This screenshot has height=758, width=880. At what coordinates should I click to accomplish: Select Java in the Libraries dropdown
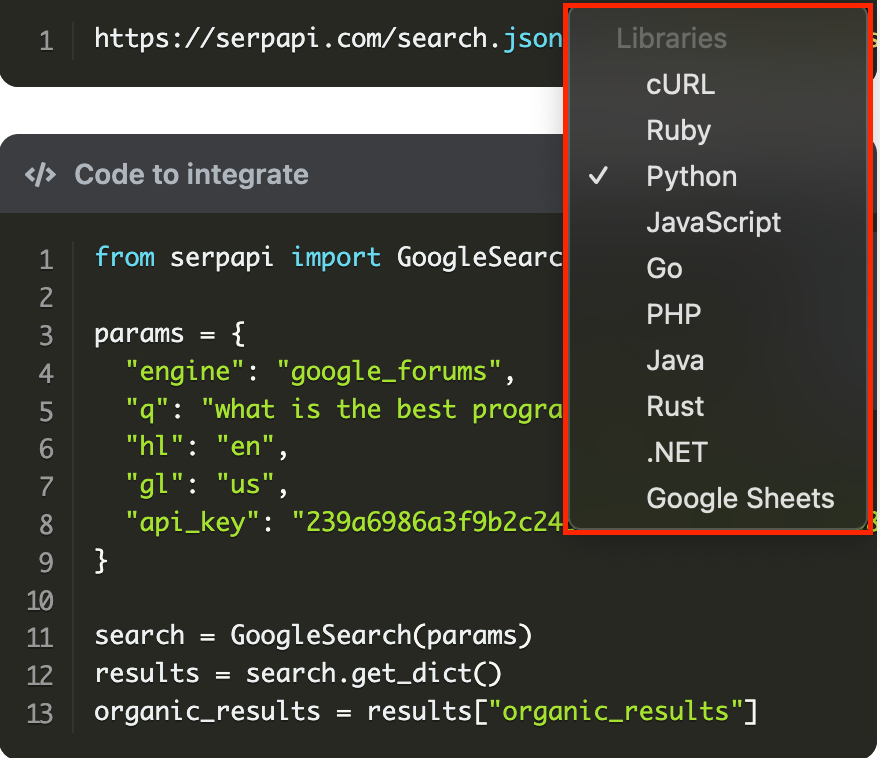coord(675,361)
